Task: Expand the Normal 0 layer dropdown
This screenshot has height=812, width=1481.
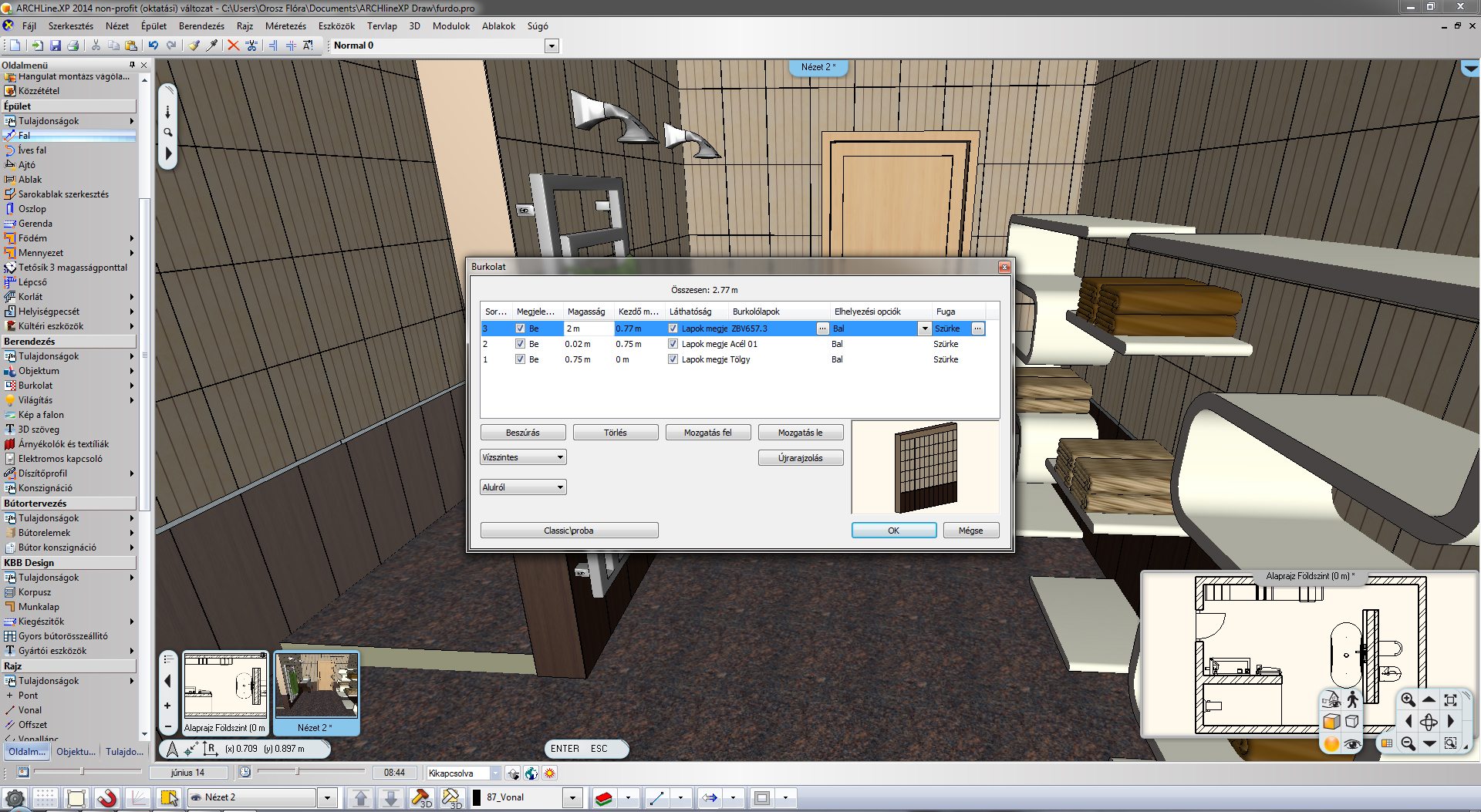Action: (x=552, y=45)
